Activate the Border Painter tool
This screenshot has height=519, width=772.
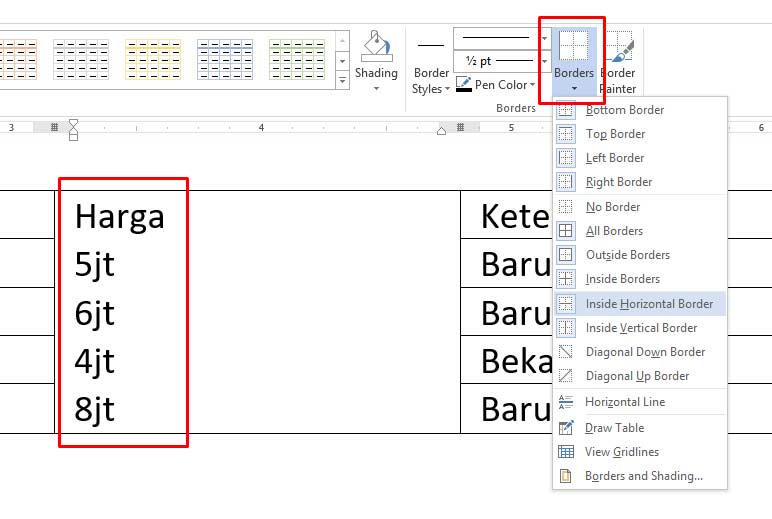point(619,62)
